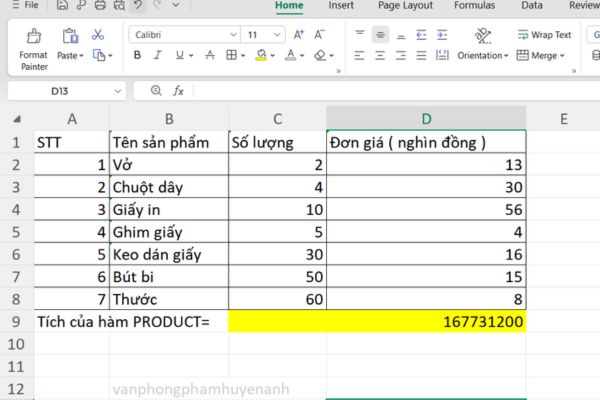The image size is (600, 400).
Task: Center text horizontally
Action: (x=380, y=56)
